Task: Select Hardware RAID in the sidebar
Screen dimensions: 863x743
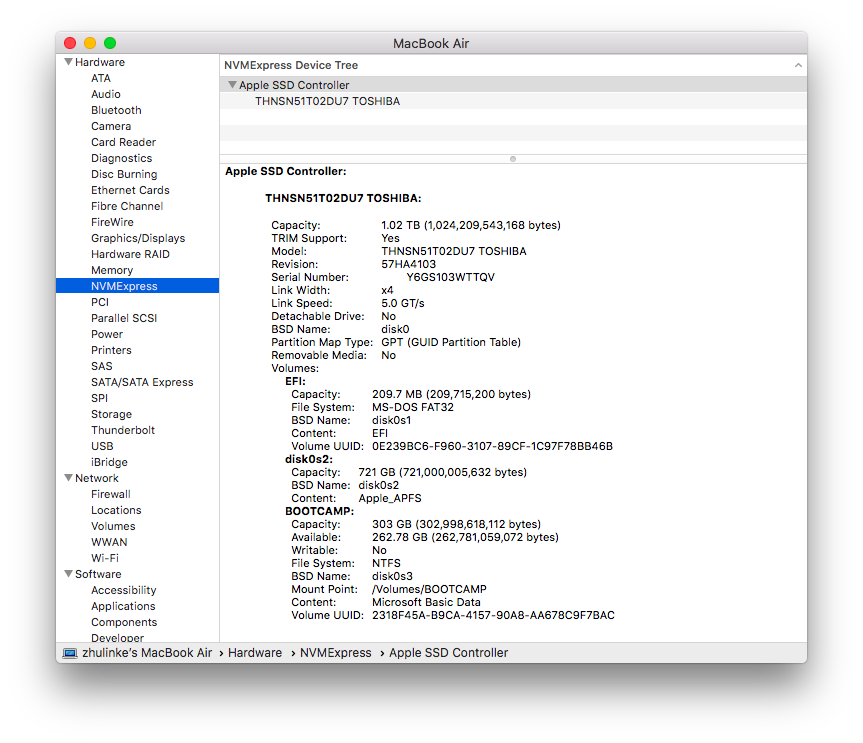Action: pyautogui.click(x=130, y=254)
